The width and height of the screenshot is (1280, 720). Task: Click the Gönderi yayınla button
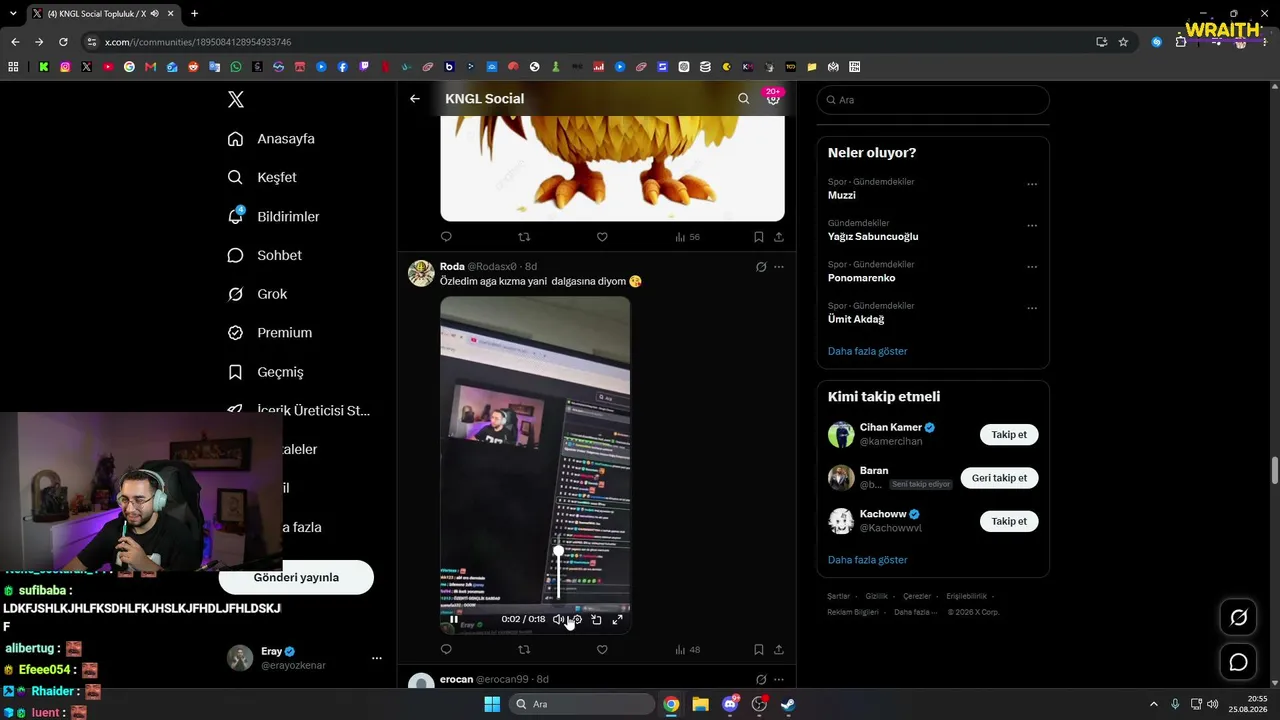pos(296,577)
